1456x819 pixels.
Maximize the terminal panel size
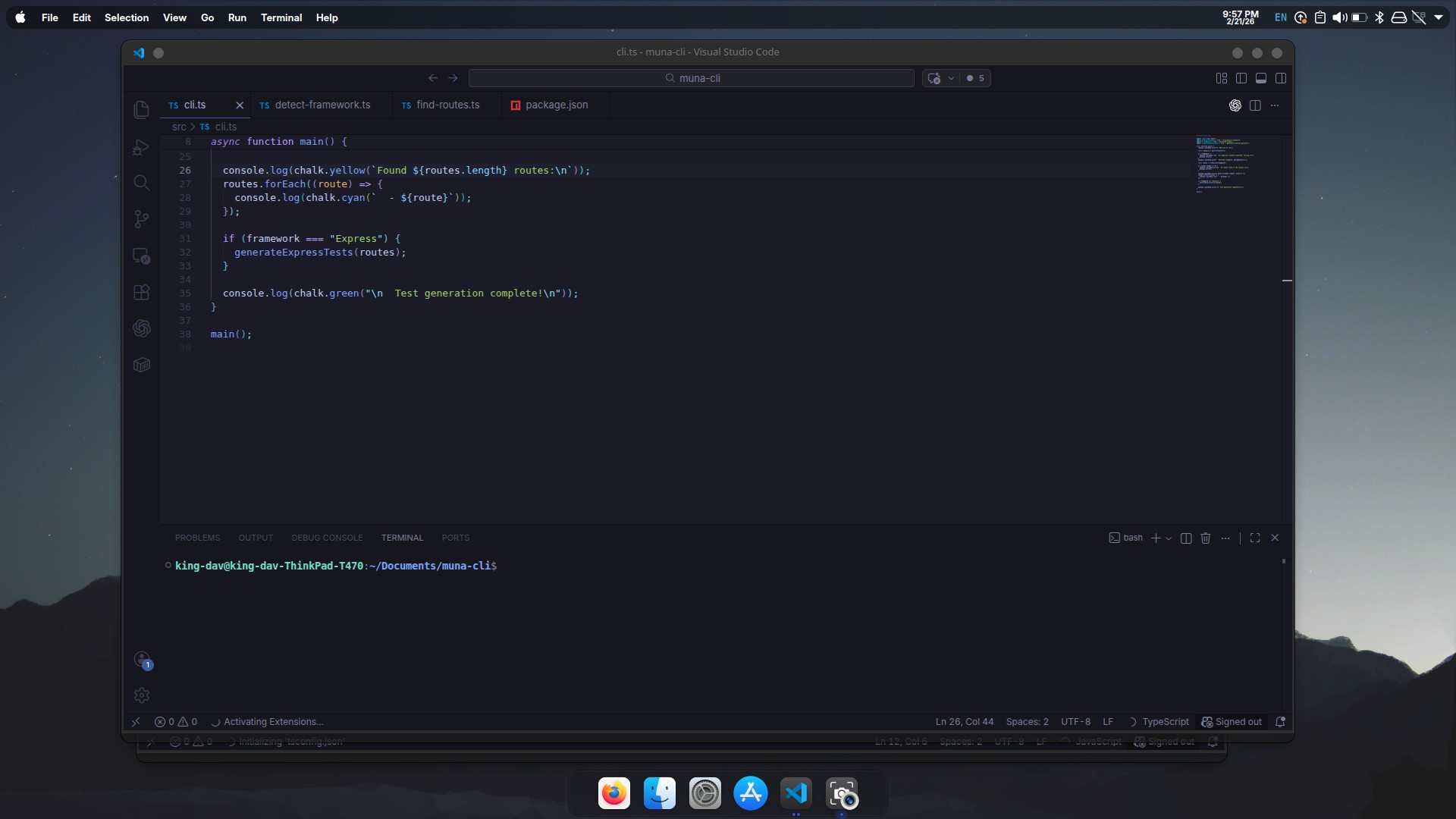point(1255,538)
